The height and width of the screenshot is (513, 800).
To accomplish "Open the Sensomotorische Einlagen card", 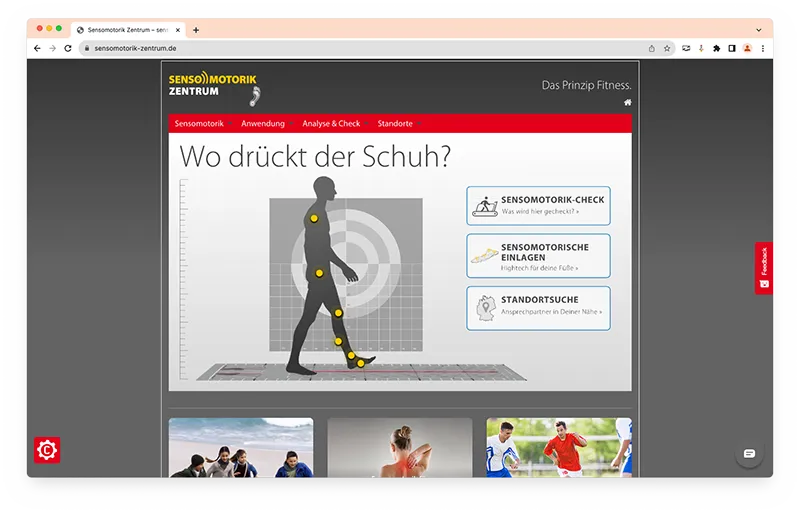I will [x=538, y=256].
